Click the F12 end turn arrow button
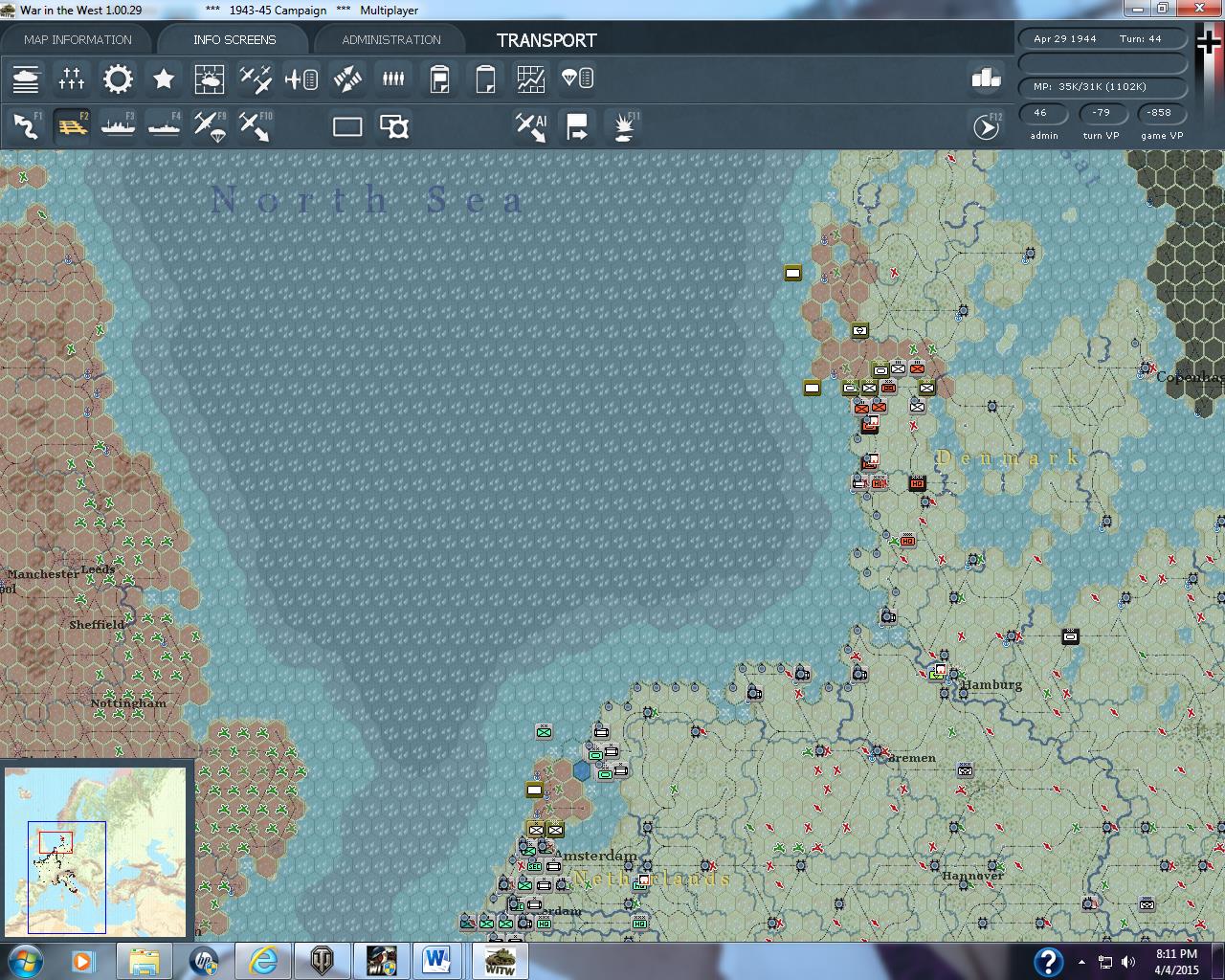Screen dimensions: 1225x980 point(986,126)
